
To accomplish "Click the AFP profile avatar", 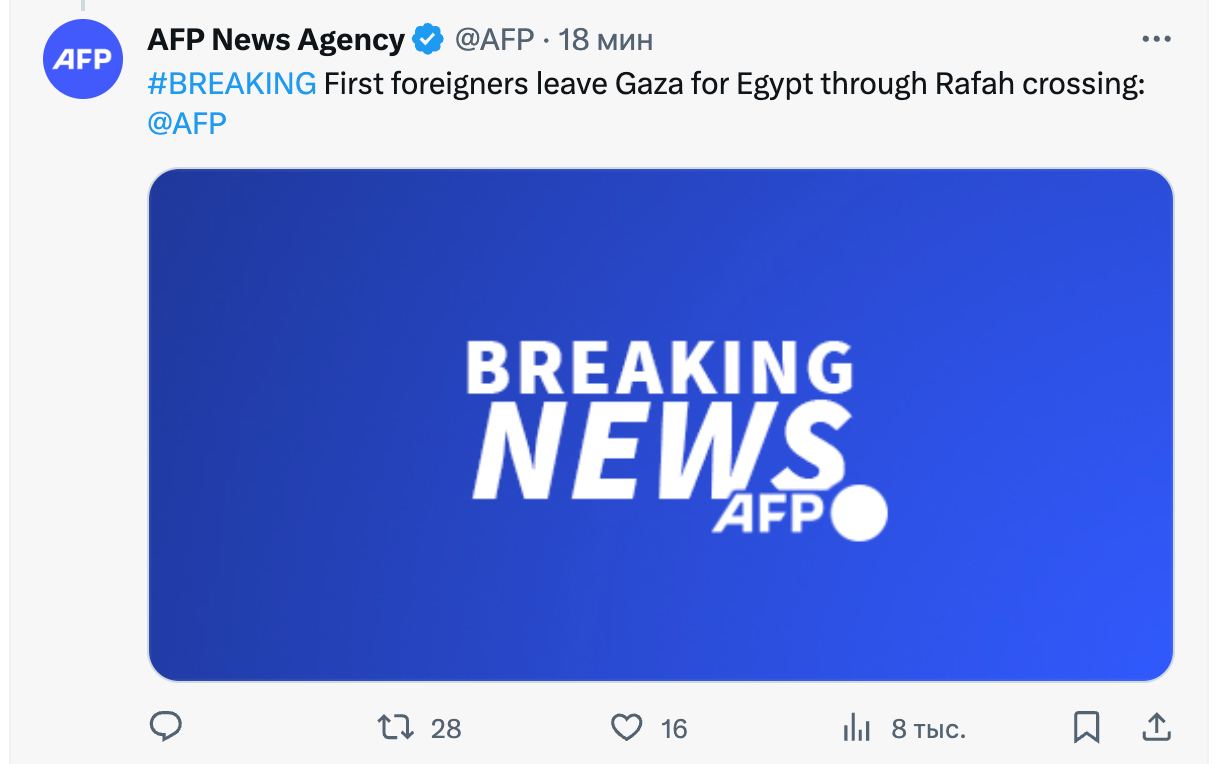I will point(82,59).
